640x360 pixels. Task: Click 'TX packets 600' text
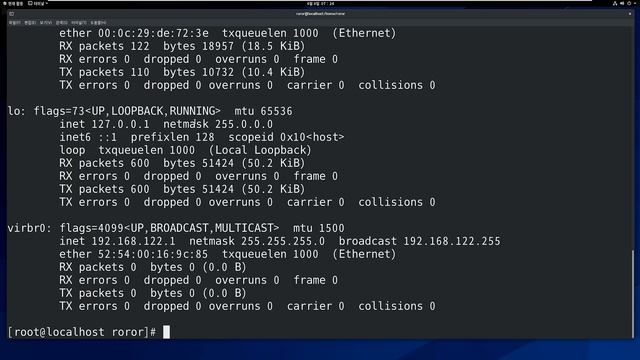(x=104, y=189)
